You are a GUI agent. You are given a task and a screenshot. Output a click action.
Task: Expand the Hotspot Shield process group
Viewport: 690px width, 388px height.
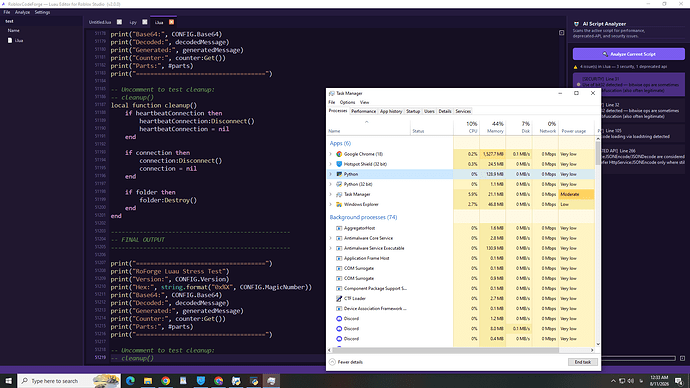coord(330,164)
